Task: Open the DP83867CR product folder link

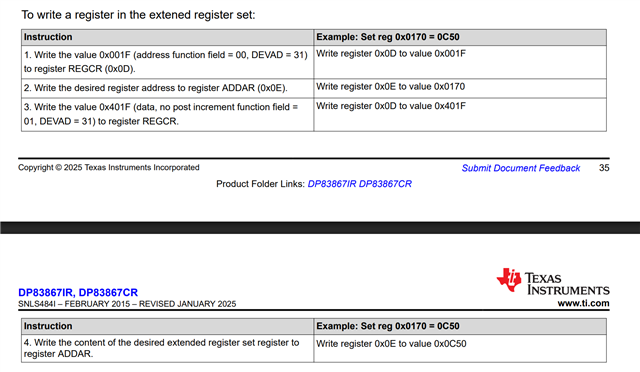Action: (385, 184)
